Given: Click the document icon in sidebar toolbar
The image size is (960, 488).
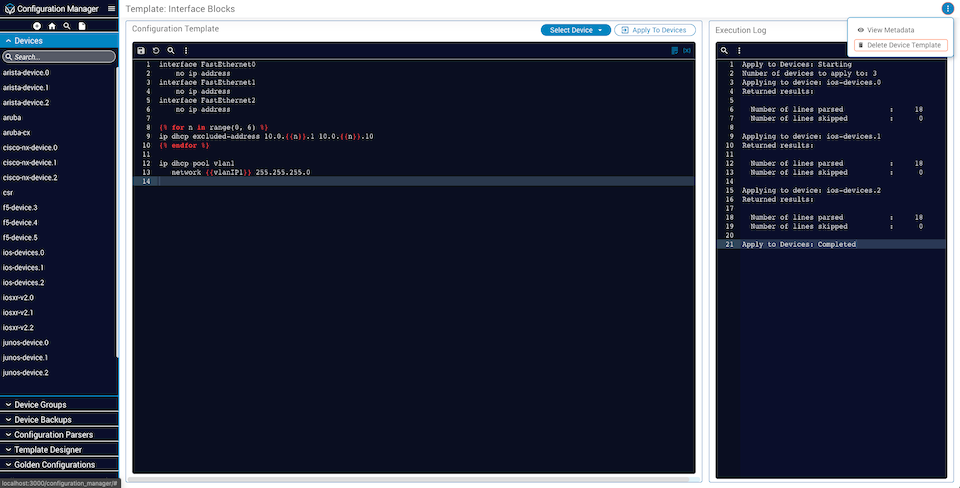Looking at the screenshot, I should click(x=82, y=26).
